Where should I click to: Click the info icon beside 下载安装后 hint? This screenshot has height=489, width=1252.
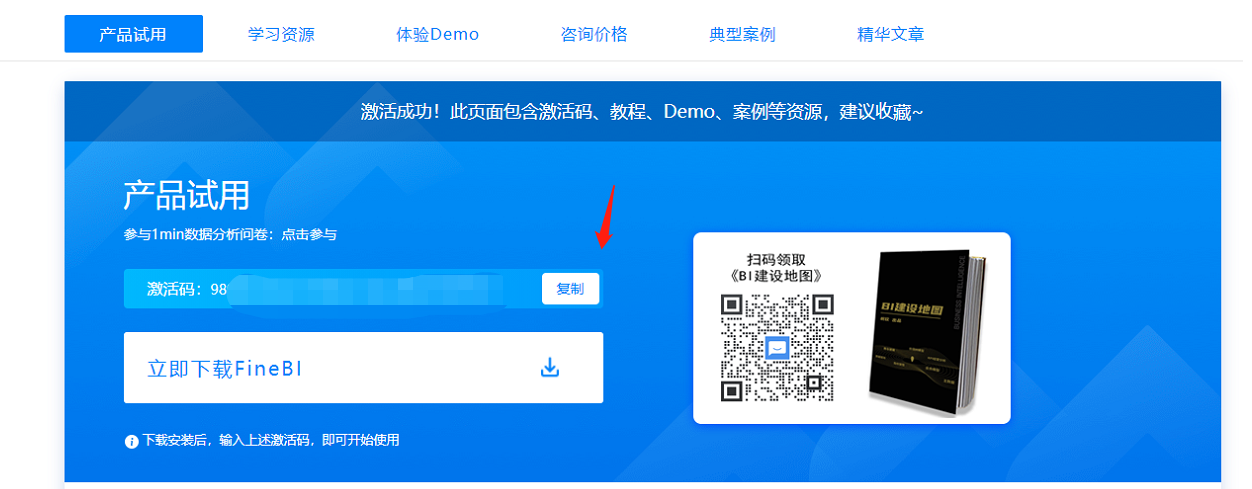point(132,441)
